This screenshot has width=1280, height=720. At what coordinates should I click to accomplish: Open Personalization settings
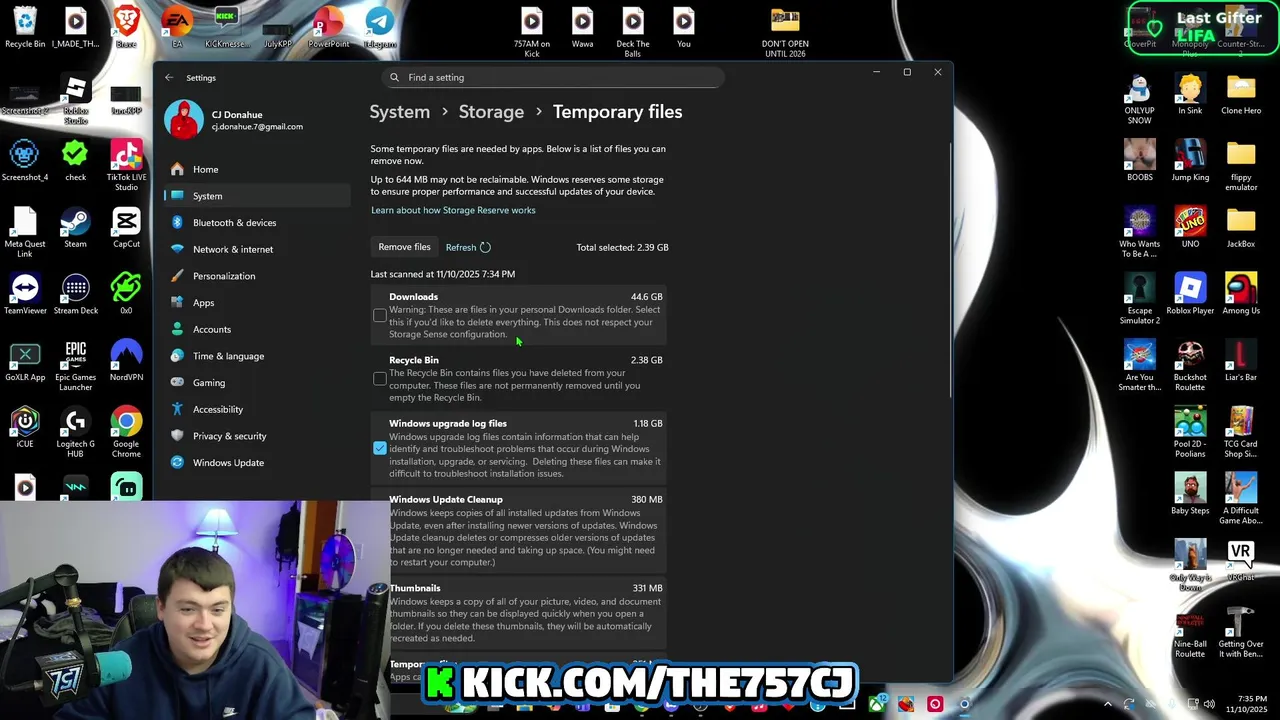click(x=257, y=276)
